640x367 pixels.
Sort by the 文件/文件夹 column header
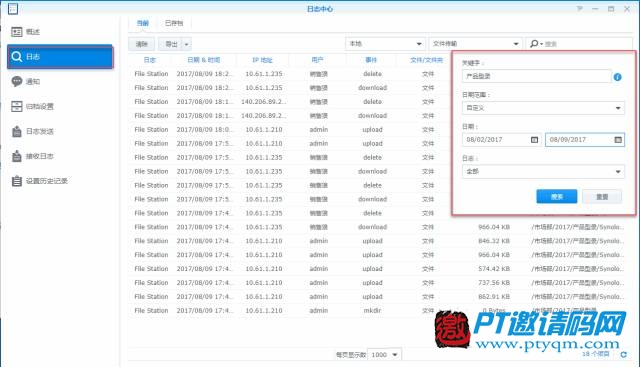click(x=427, y=60)
